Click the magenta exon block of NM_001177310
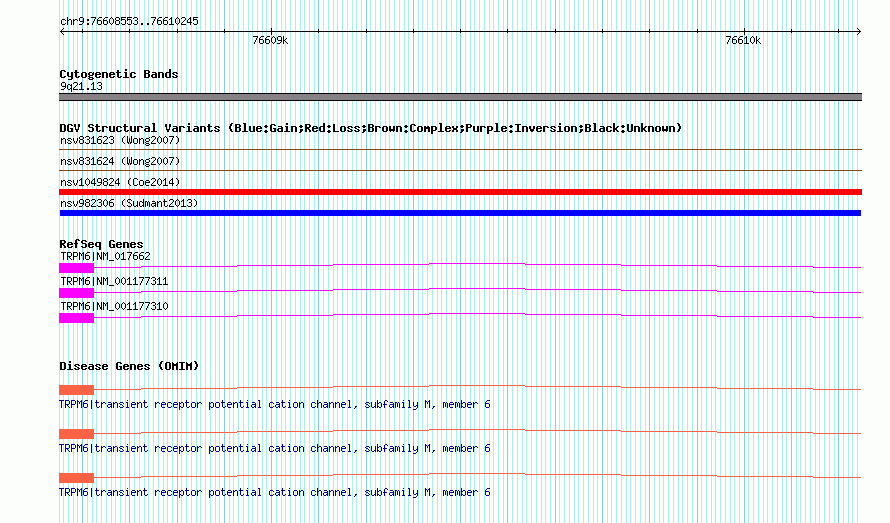The width and height of the screenshot is (890, 523). pos(77,318)
